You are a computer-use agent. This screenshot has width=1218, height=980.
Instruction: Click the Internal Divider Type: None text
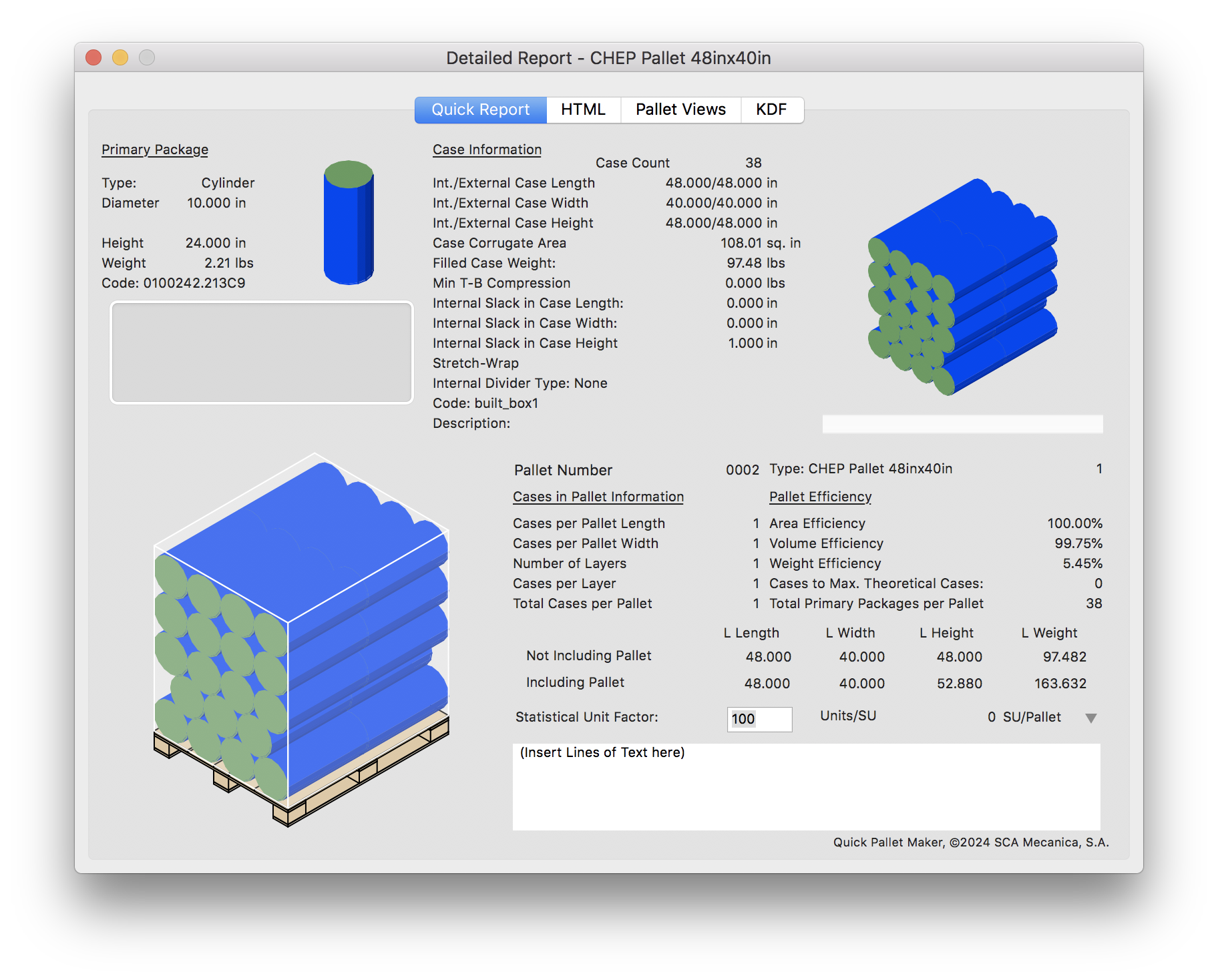pyautogui.click(x=520, y=383)
